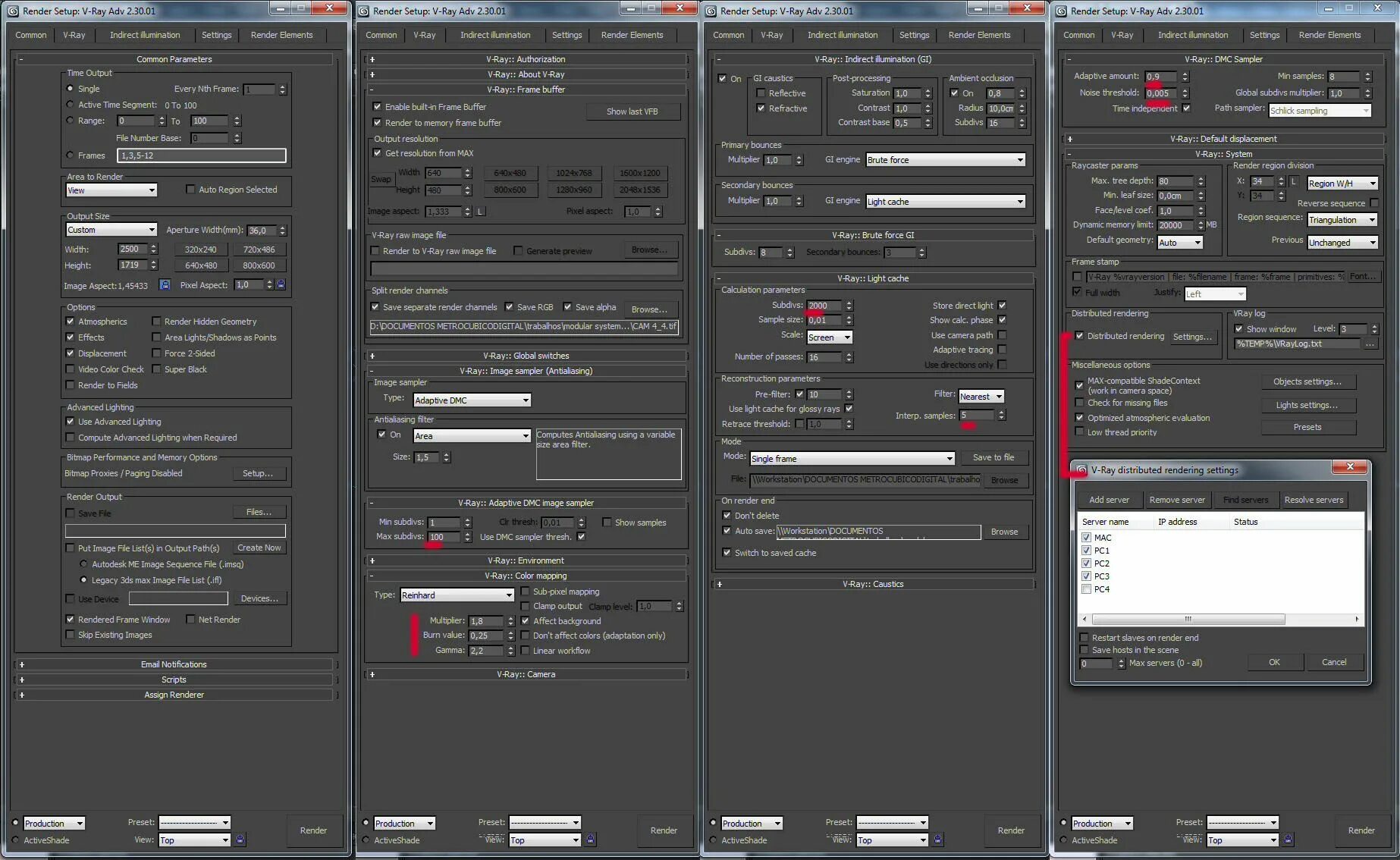1400x860 pixels.
Task: Select the Common tab in Frame buffer window
Action: coord(381,35)
